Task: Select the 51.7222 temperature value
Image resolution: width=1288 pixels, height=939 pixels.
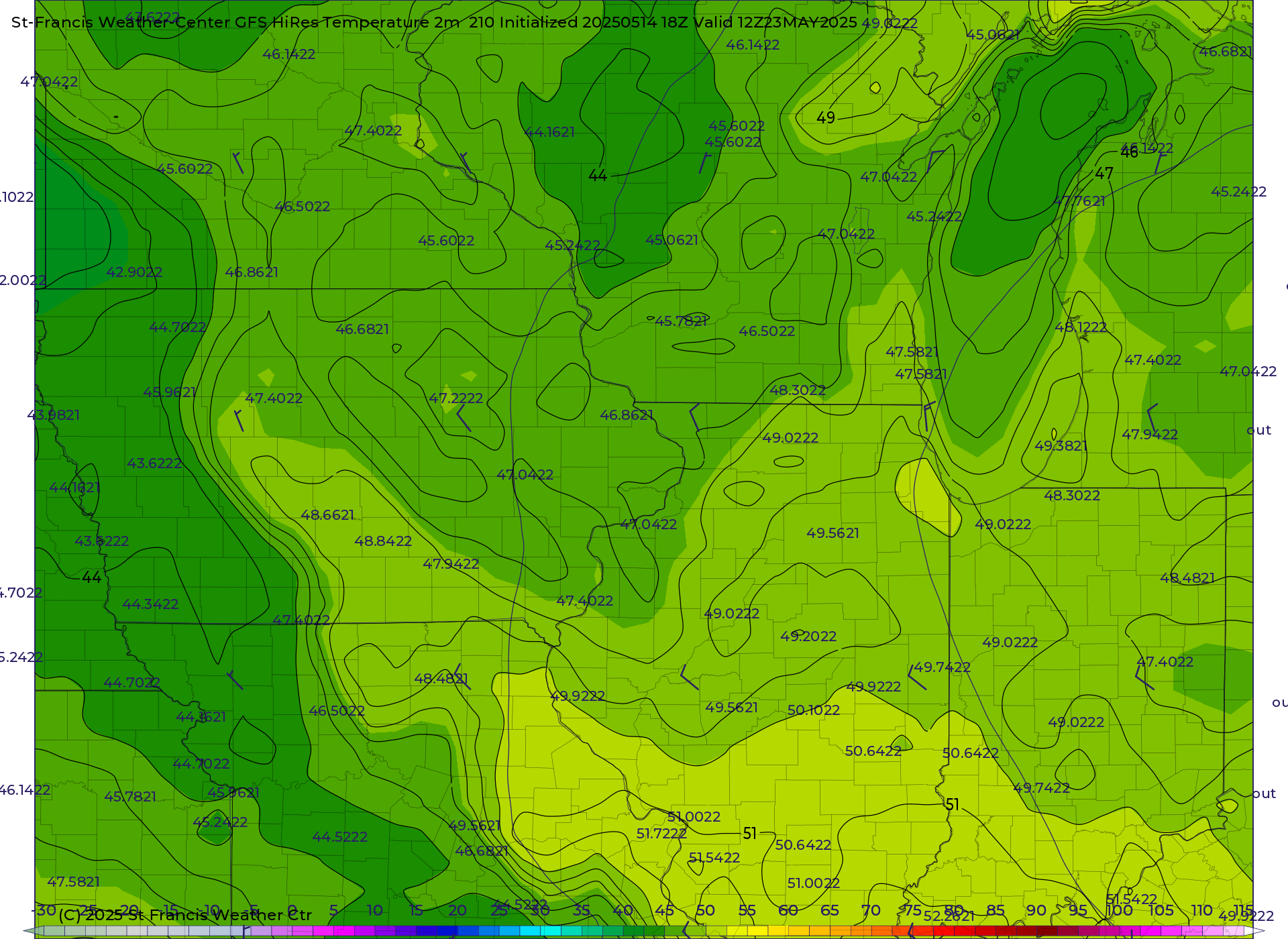Action: tap(661, 834)
